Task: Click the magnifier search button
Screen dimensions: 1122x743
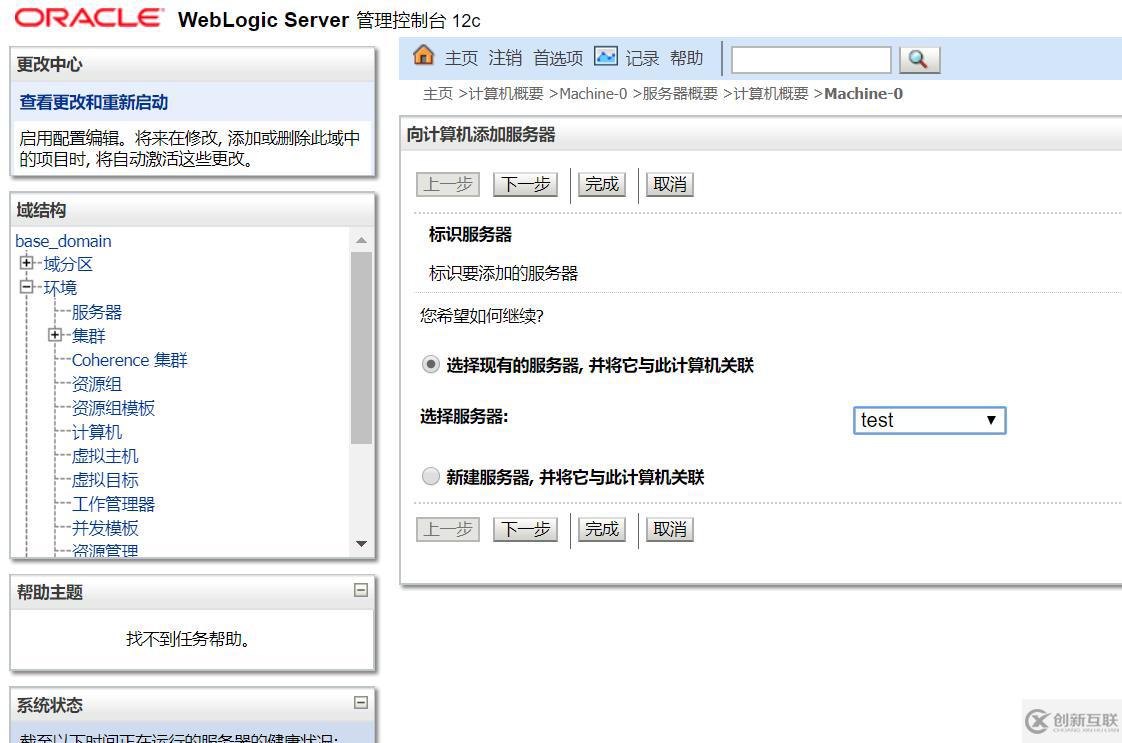Action: point(919,59)
